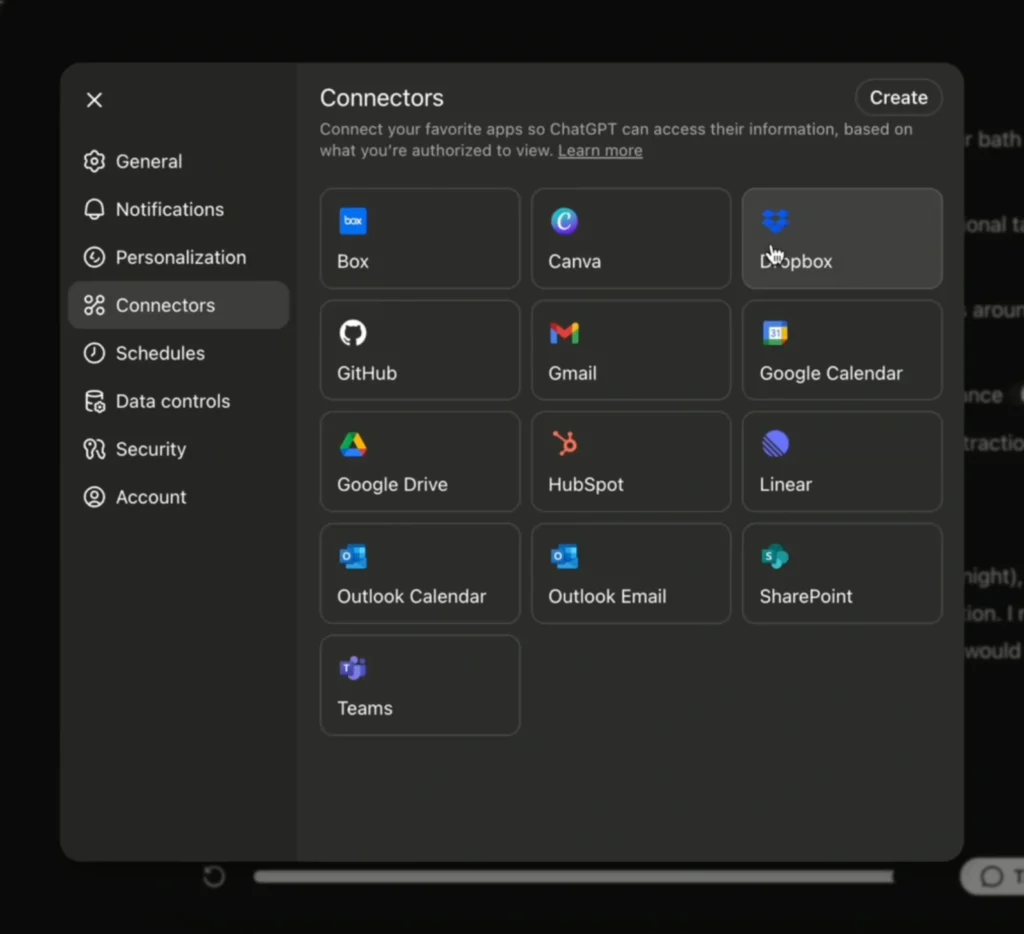Image resolution: width=1024 pixels, height=934 pixels.
Task: Click the Notifications bell icon
Action: tap(94, 209)
